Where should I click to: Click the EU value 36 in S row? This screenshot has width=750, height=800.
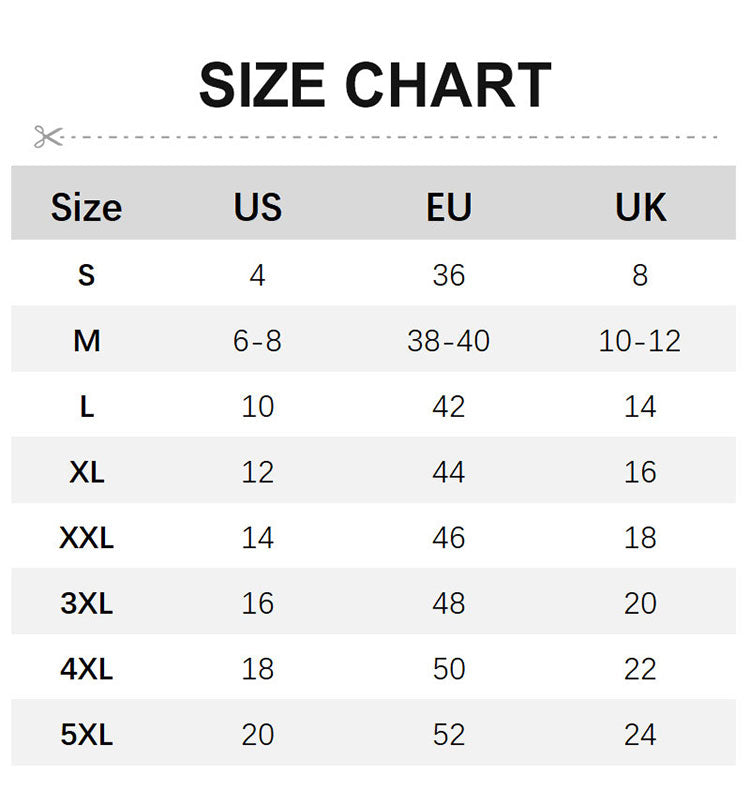click(x=449, y=276)
